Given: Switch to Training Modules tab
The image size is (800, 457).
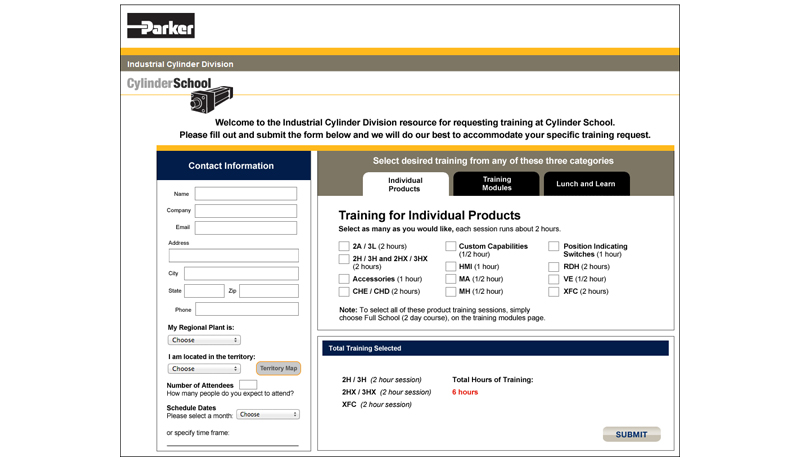Looking at the screenshot, I should pyautogui.click(x=496, y=184).
